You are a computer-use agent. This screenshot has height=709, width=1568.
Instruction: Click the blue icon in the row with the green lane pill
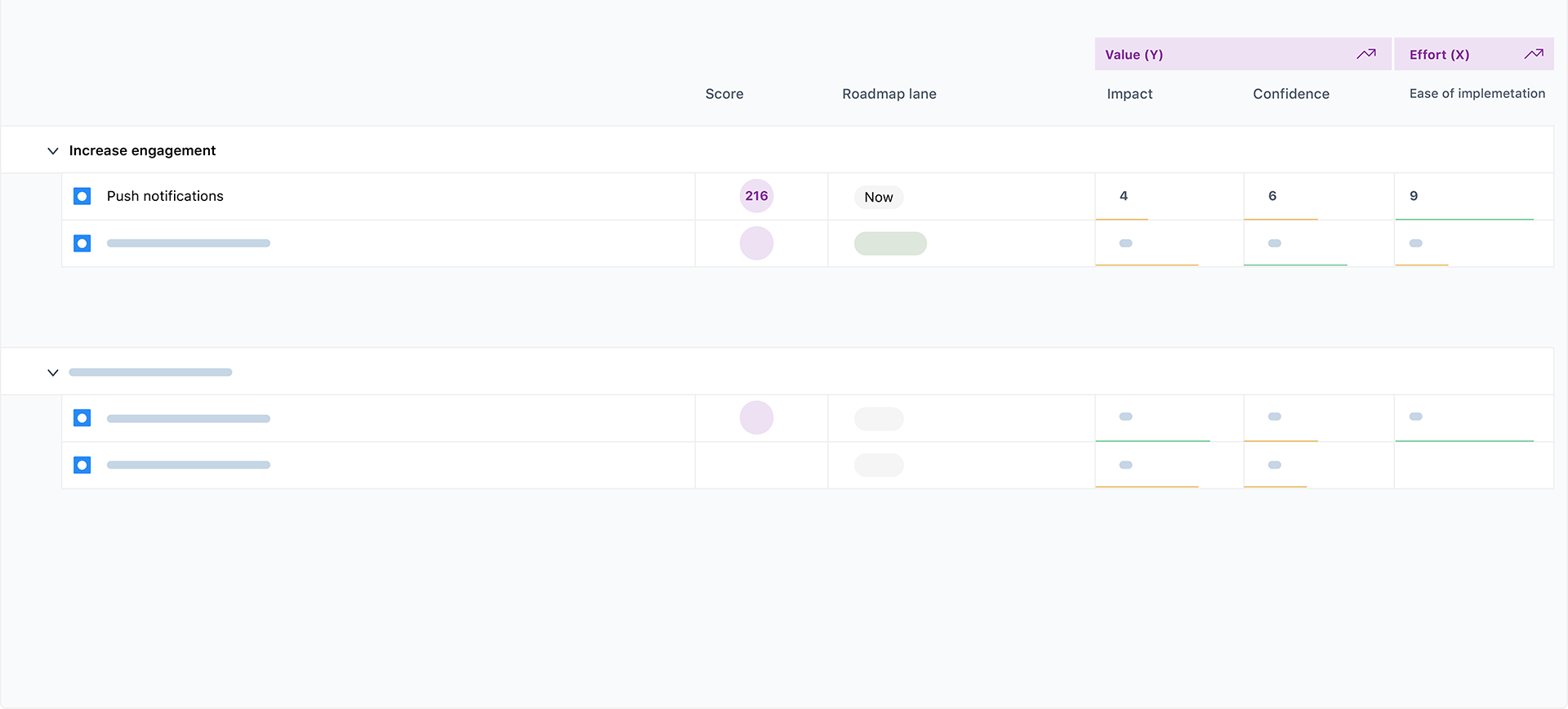(x=82, y=243)
